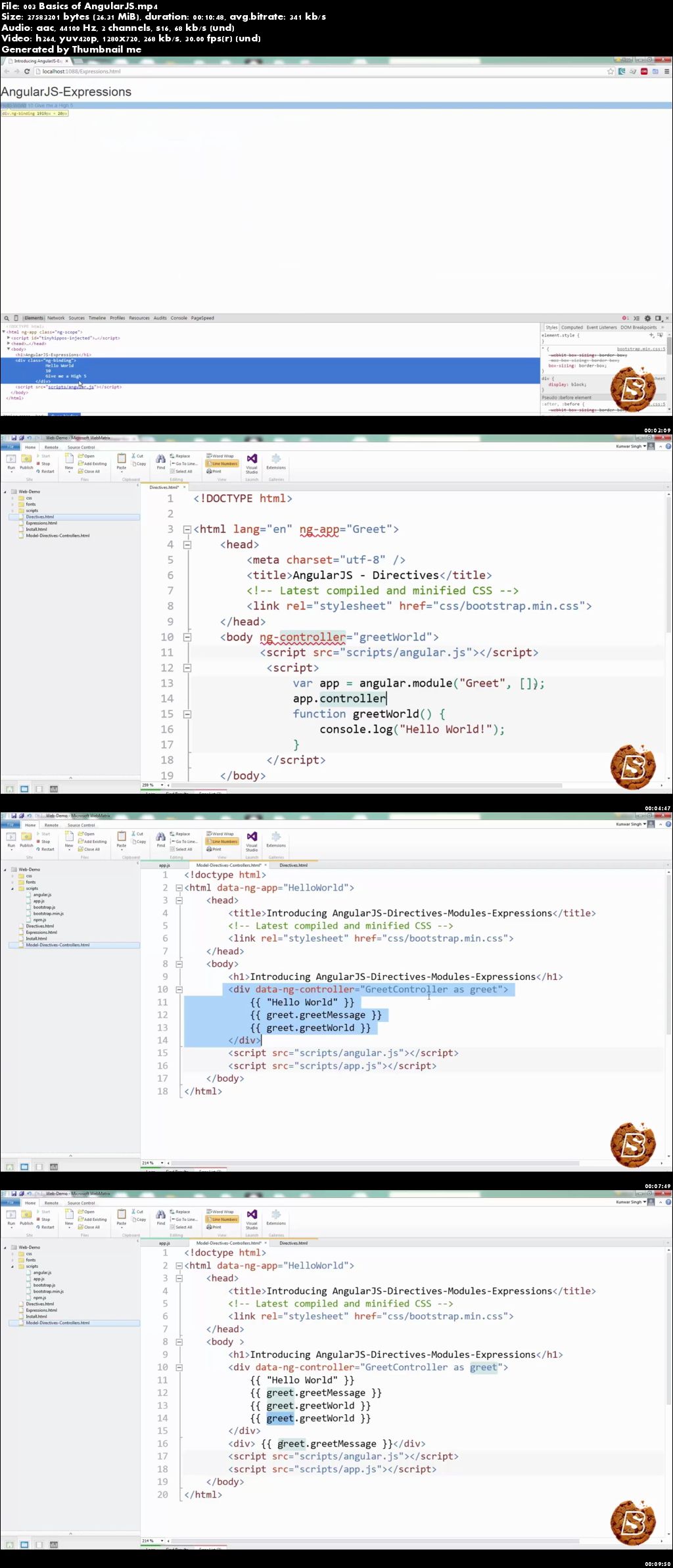Select Install.html in the 00:04:47 frame's file tree

click(x=36, y=529)
